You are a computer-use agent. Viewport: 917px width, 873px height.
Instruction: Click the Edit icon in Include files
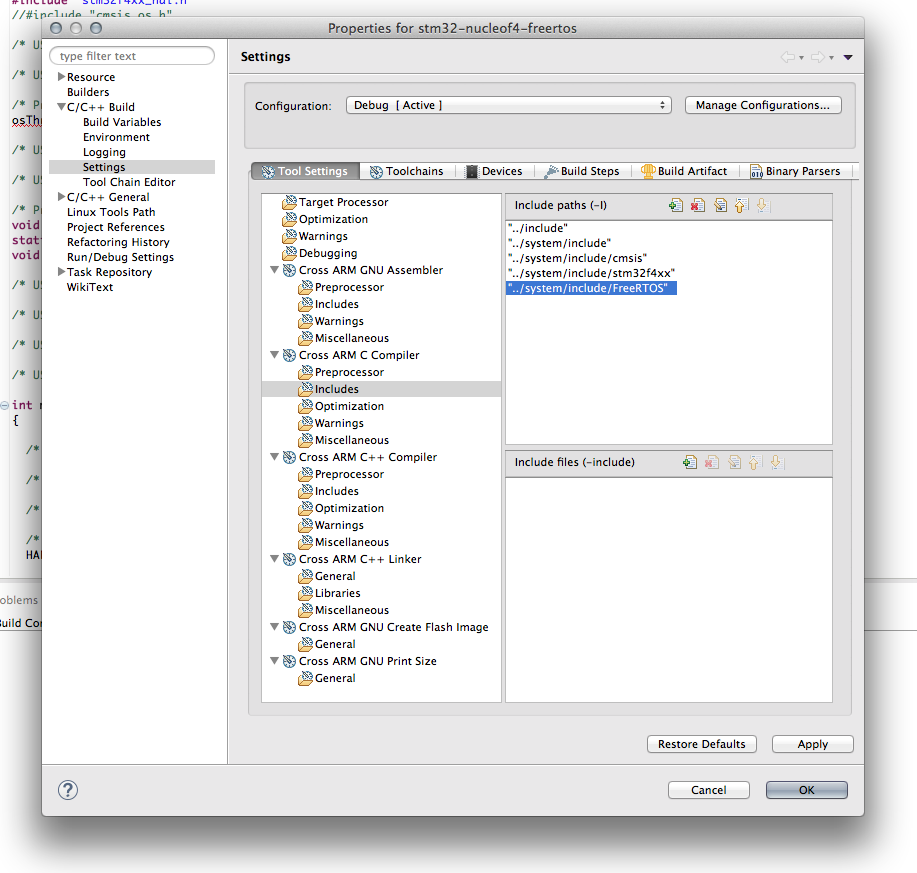(x=734, y=463)
